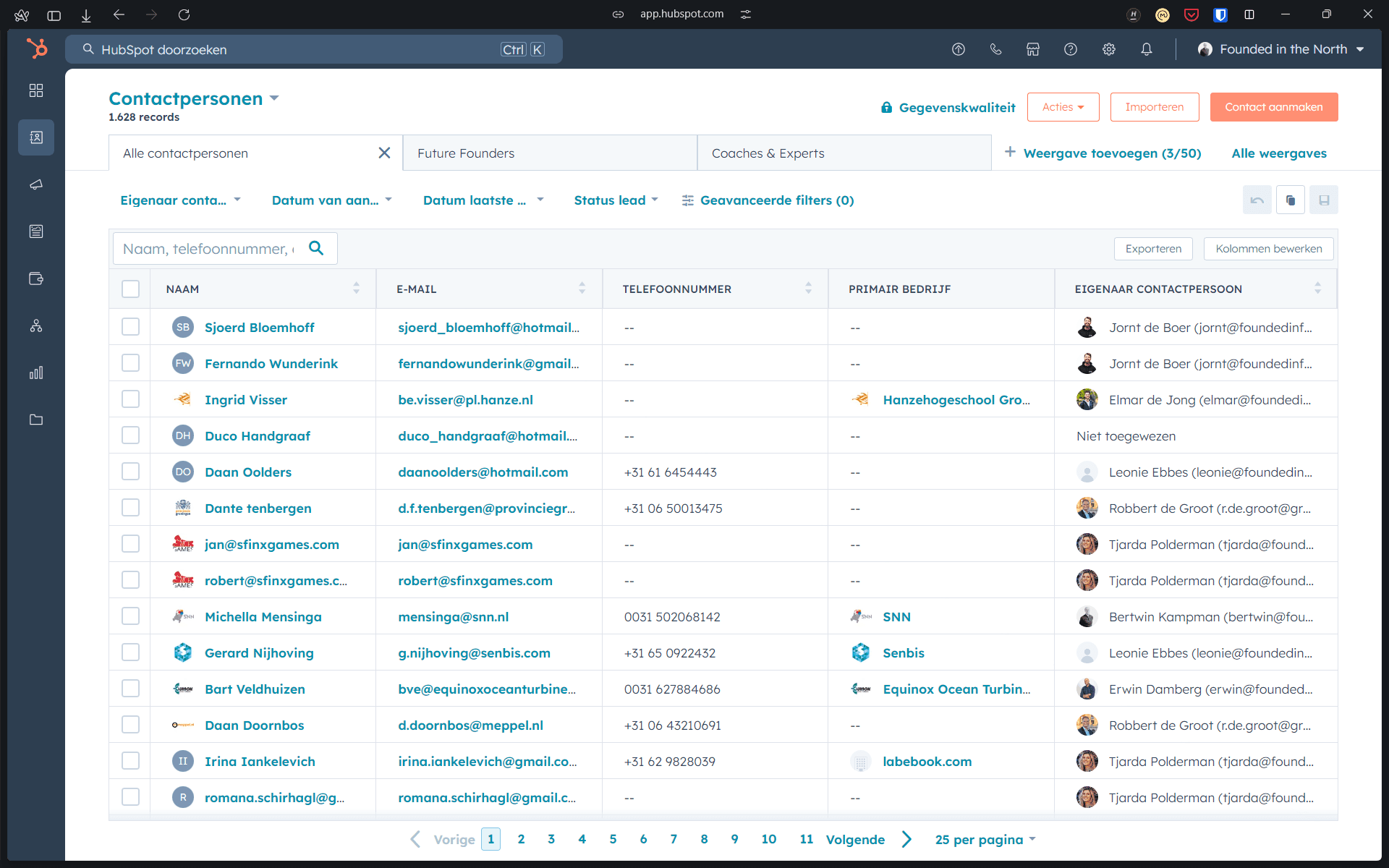
Task: Click the undo view changes icon
Action: click(1257, 200)
